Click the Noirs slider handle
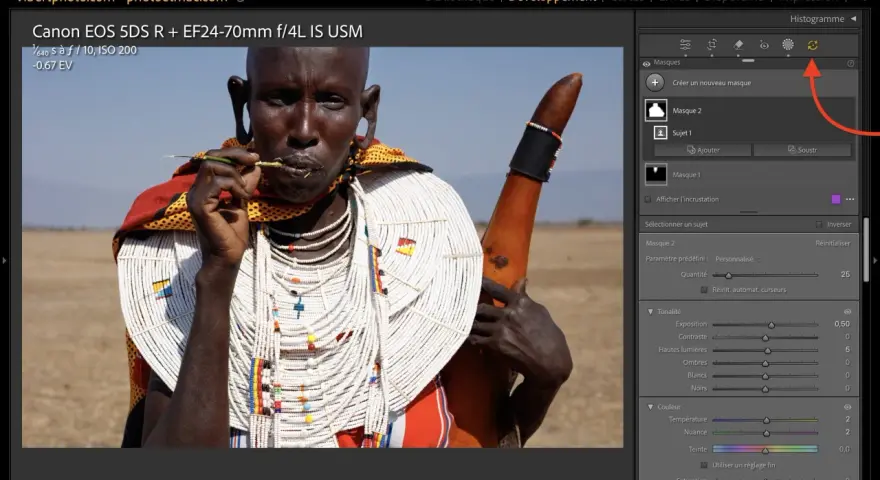Screen dimensions: 880x480 tap(765, 389)
